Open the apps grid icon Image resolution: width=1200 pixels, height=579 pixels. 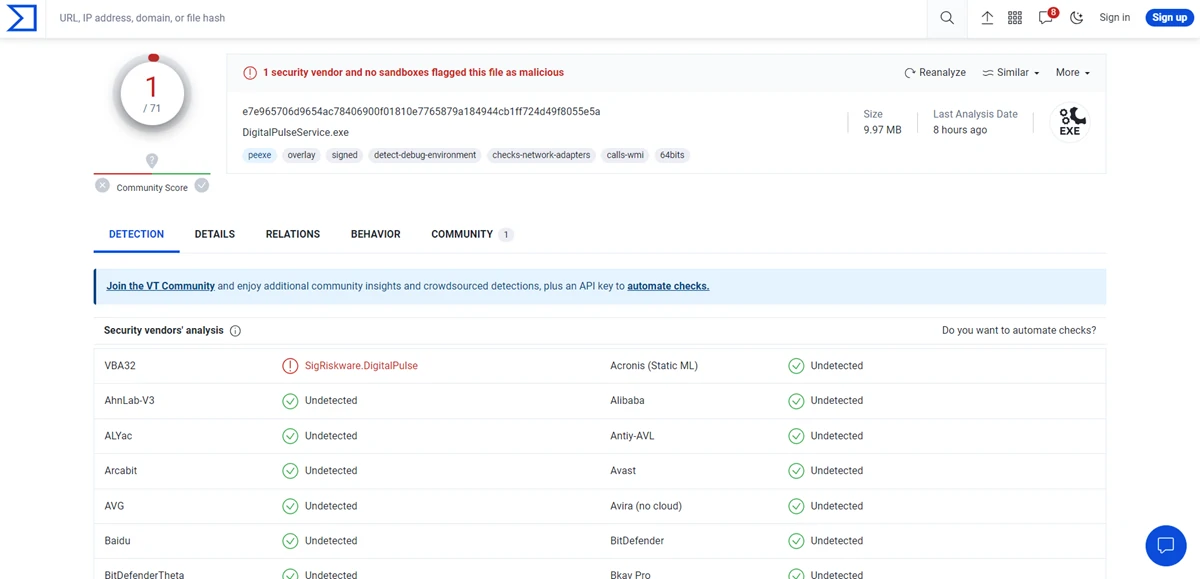tap(1015, 18)
